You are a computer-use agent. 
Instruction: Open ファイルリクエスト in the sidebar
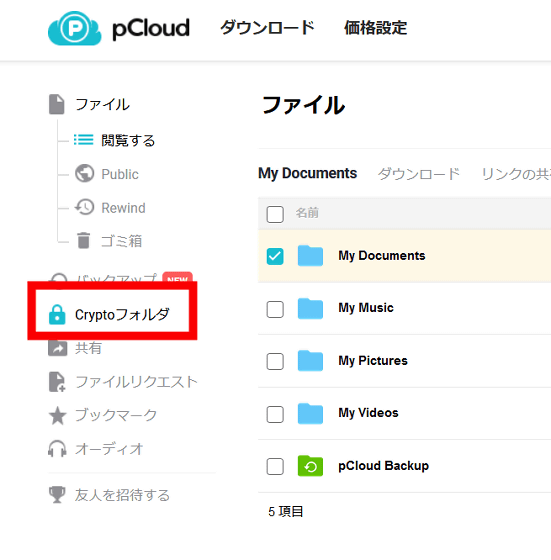click(136, 382)
